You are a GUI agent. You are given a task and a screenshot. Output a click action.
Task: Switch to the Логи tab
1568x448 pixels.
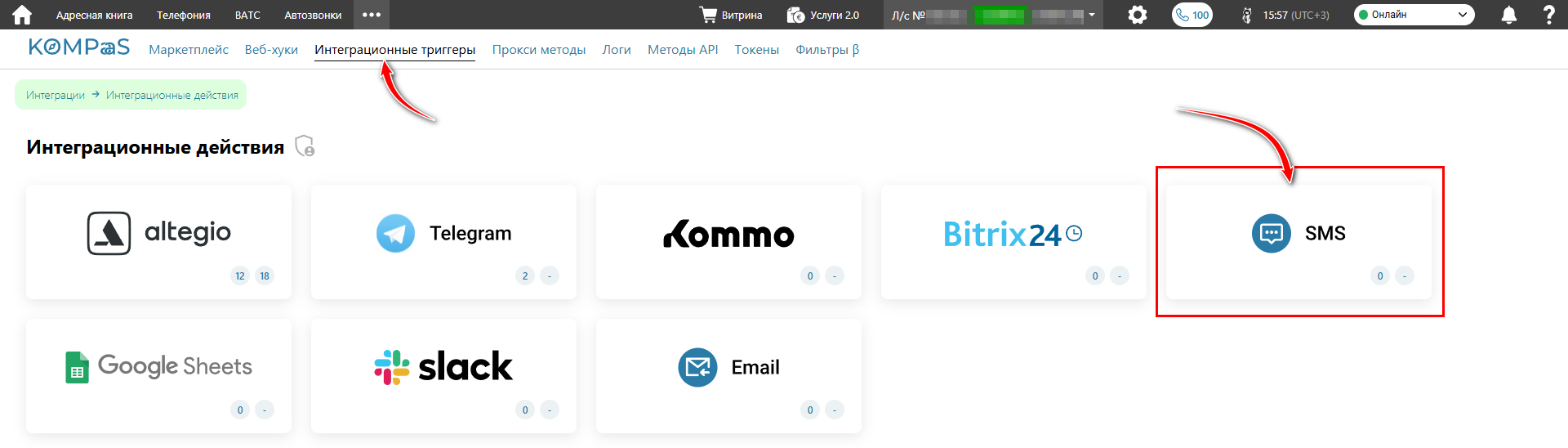pyautogui.click(x=617, y=50)
